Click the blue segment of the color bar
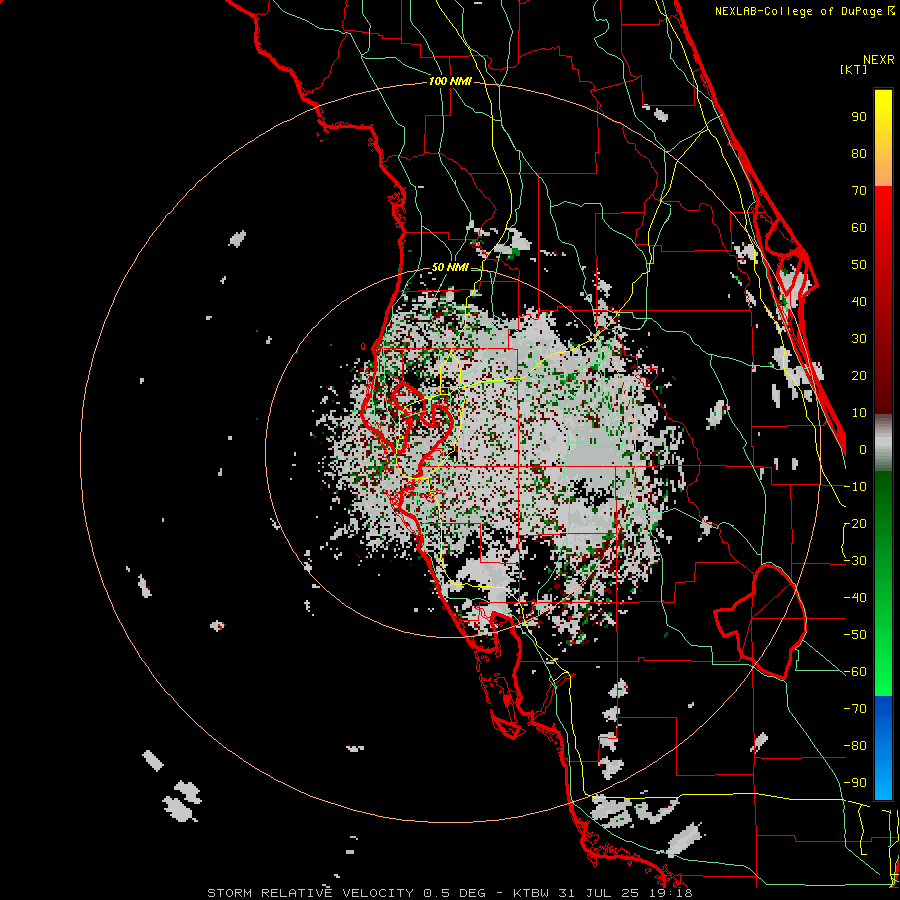The image size is (900, 900). click(x=883, y=748)
